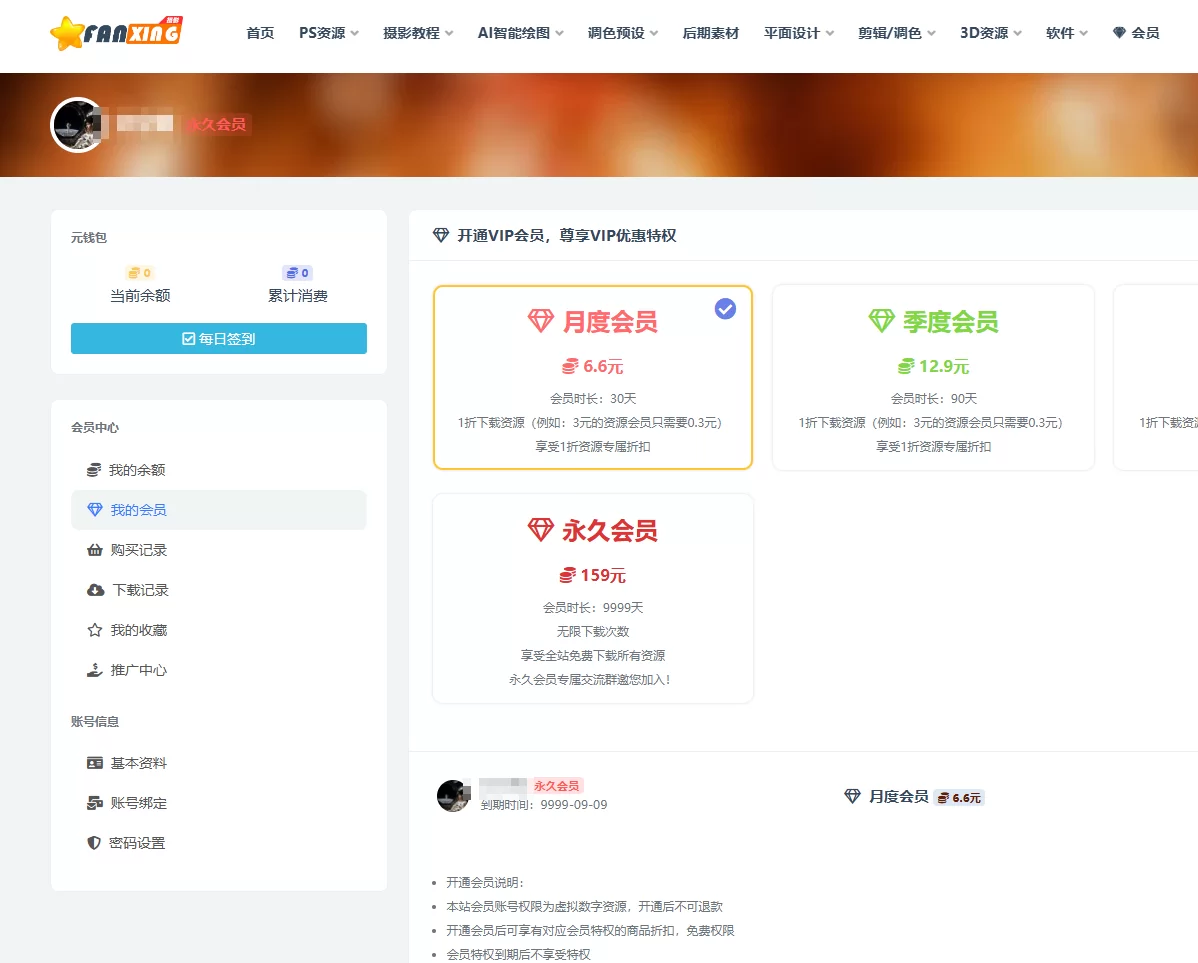Click the diamond icon beside 会员

pyautogui.click(x=1119, y=33)
